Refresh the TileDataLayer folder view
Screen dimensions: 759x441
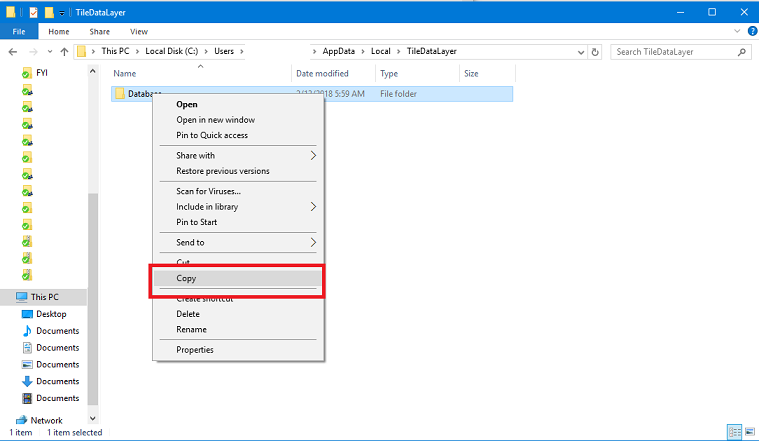pos(595,52)
